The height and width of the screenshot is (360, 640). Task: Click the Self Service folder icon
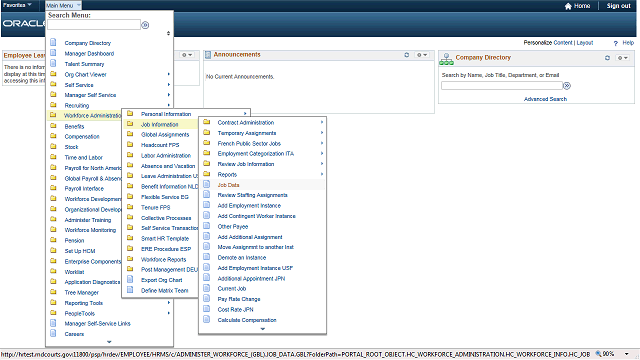(x=53, y=84)
